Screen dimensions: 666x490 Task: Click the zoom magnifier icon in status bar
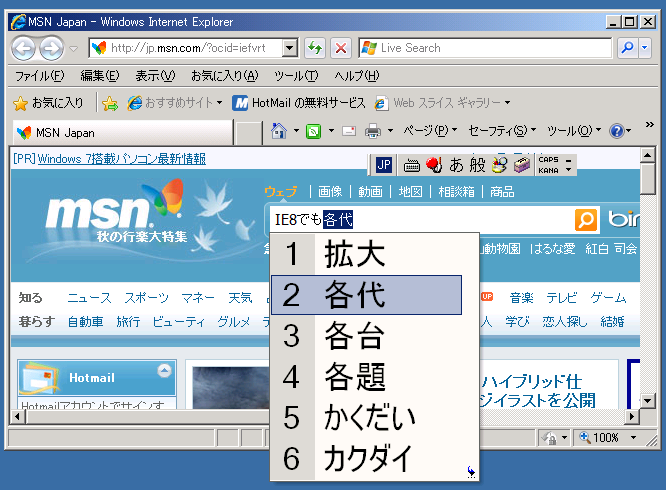point(585,437)
